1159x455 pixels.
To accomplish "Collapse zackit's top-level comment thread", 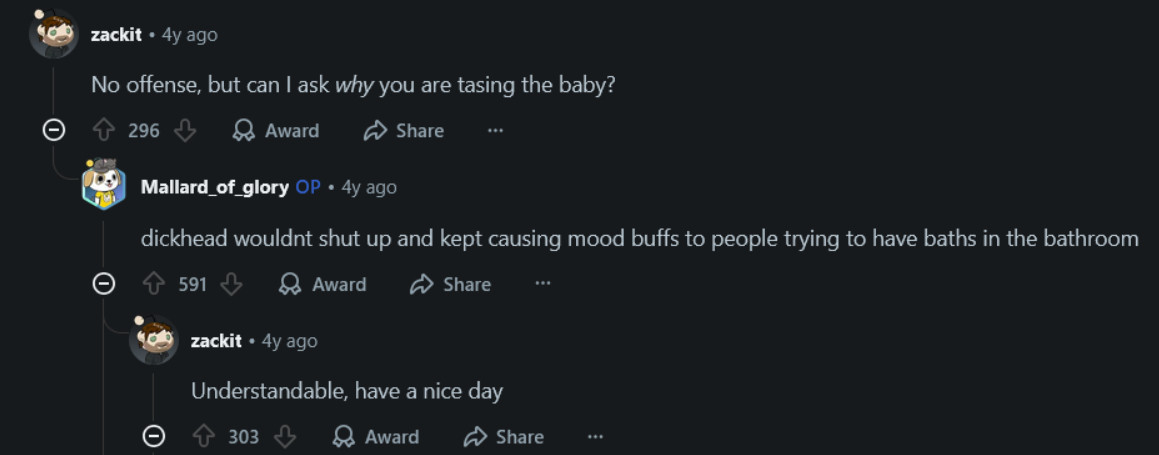I will pos(54,130).
